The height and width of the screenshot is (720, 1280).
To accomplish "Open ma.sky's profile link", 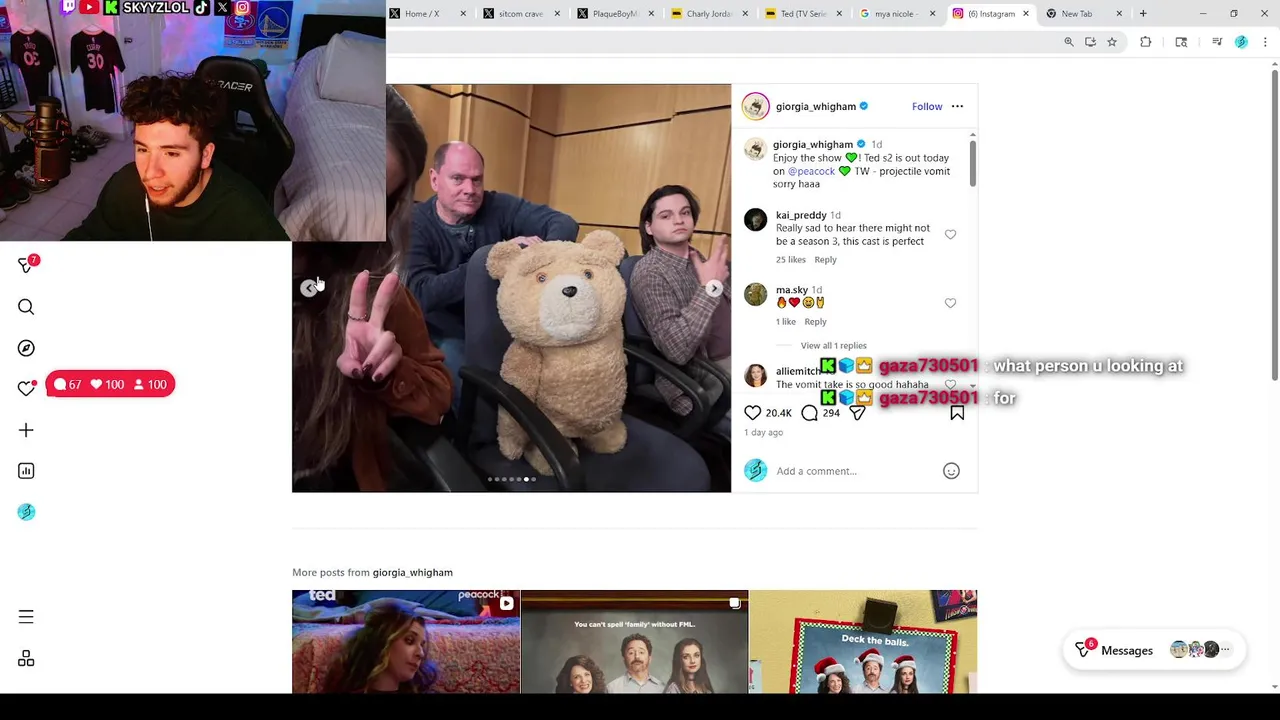I will click(x=791, y=290).
